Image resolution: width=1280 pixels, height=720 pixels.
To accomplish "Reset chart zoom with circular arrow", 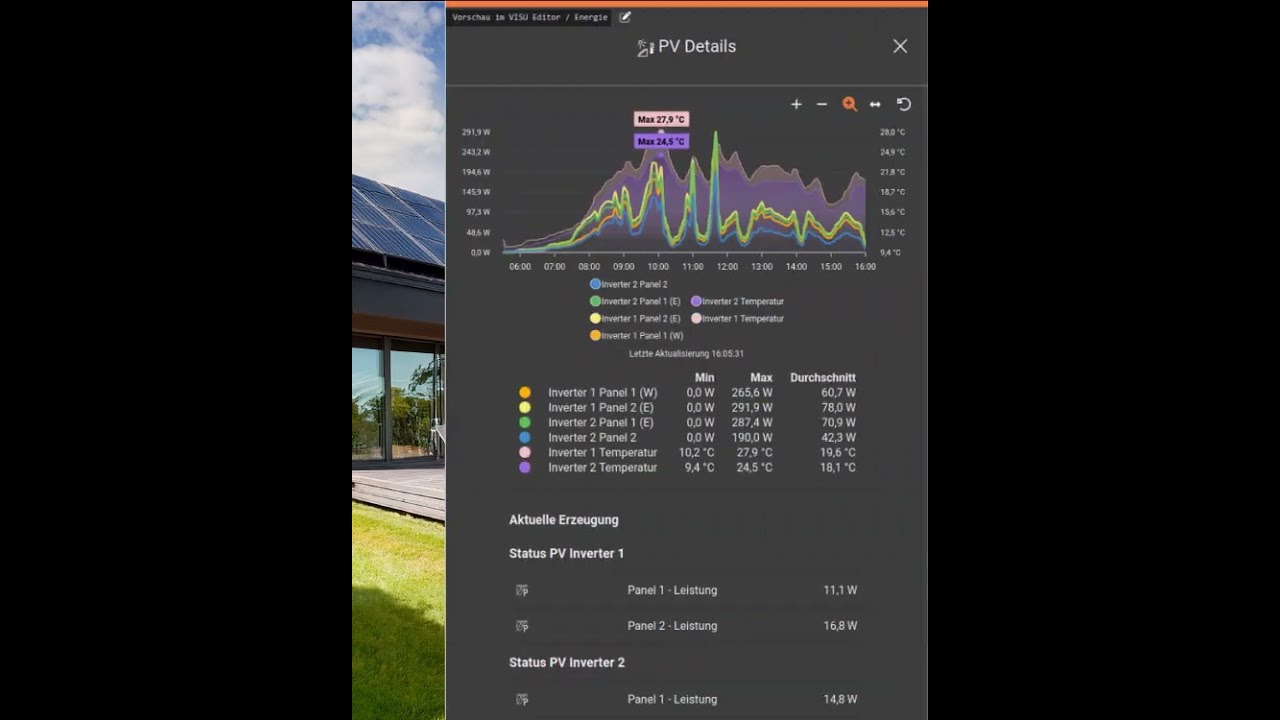I will (904, 104).
